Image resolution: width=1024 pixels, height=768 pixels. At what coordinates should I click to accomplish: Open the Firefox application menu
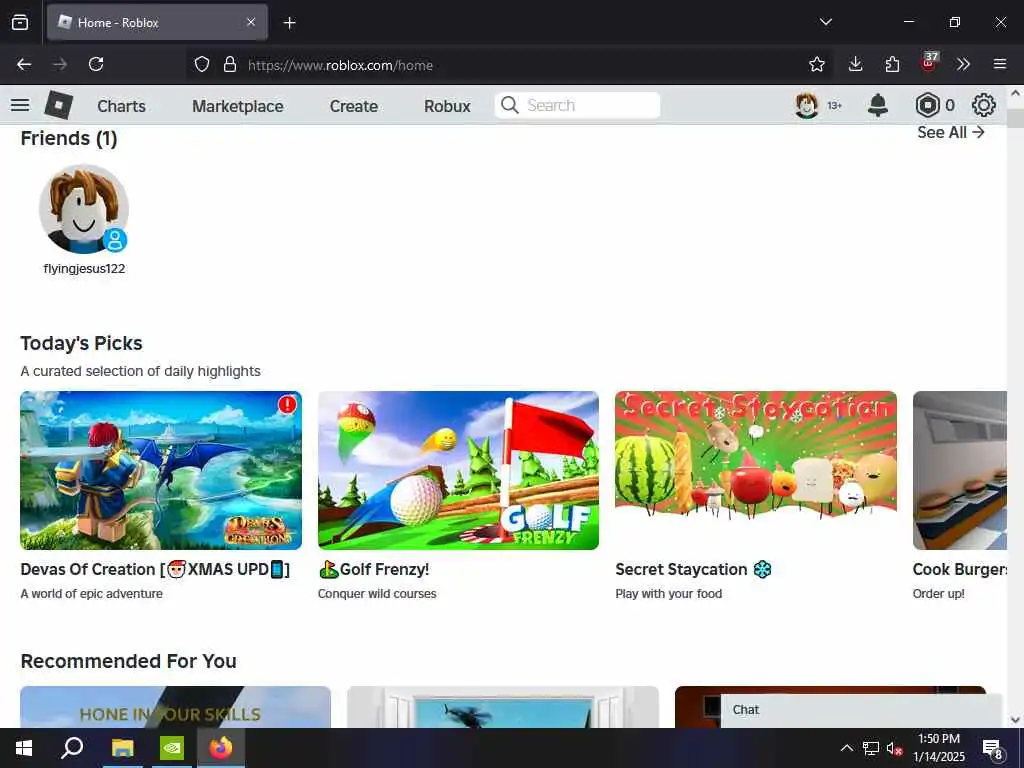(1000, 64)
